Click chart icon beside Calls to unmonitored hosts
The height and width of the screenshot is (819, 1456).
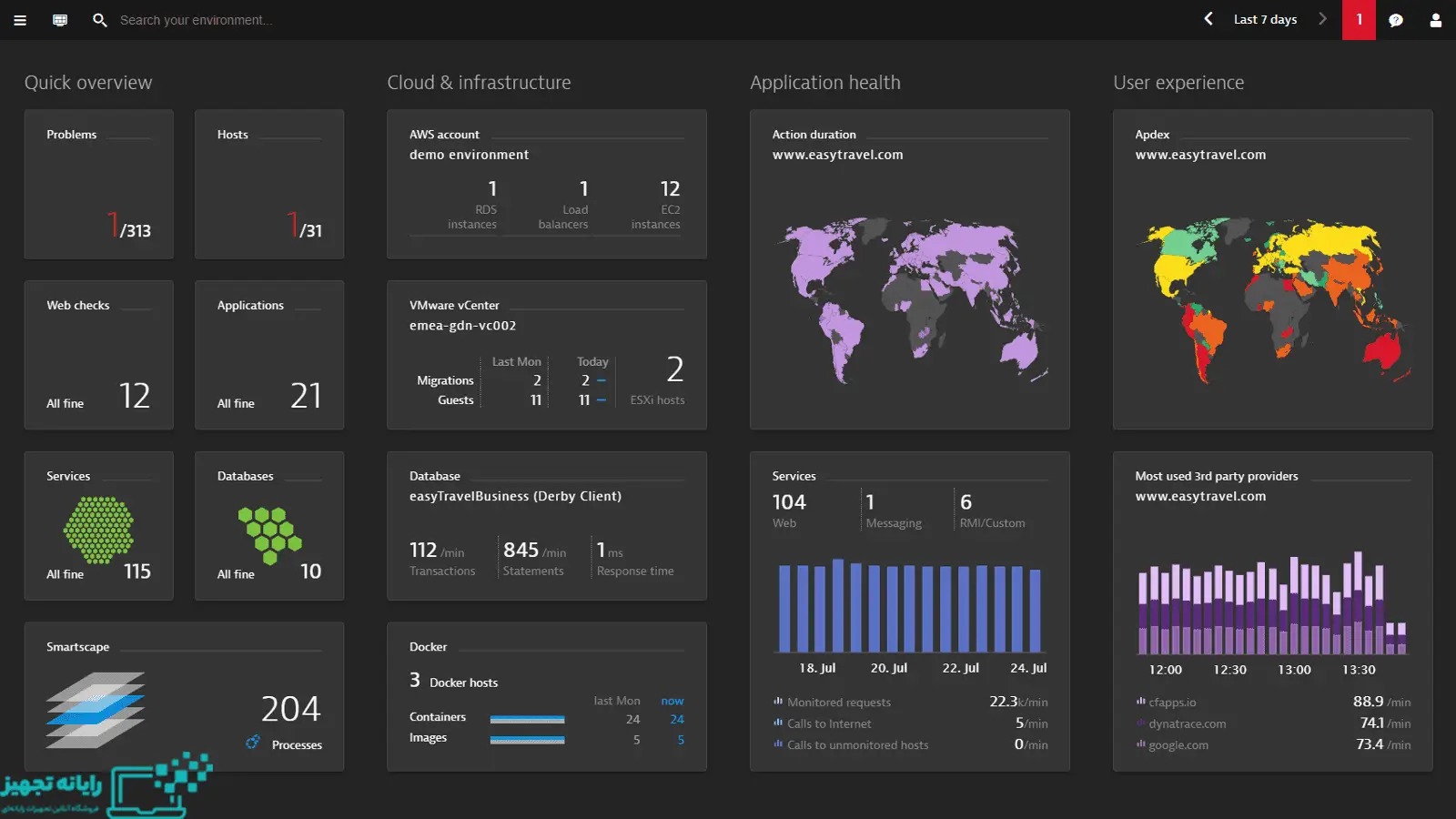778,743
